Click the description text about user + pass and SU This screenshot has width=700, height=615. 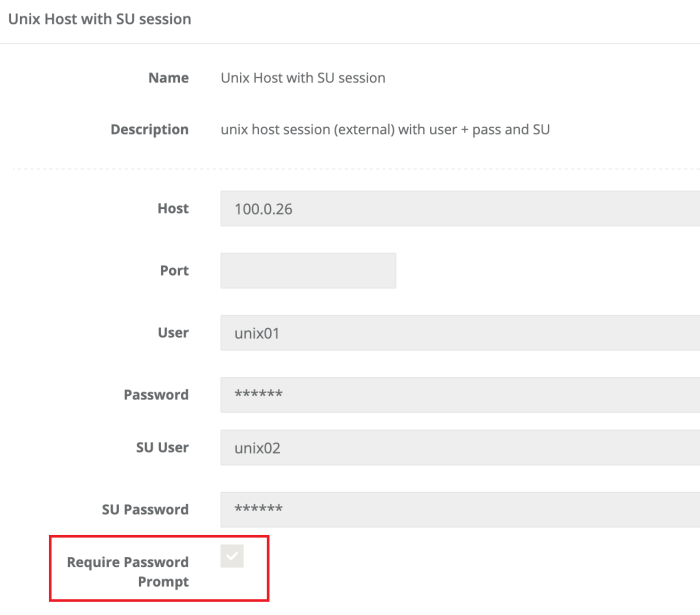pyautogui.click(x=385, y=130)
